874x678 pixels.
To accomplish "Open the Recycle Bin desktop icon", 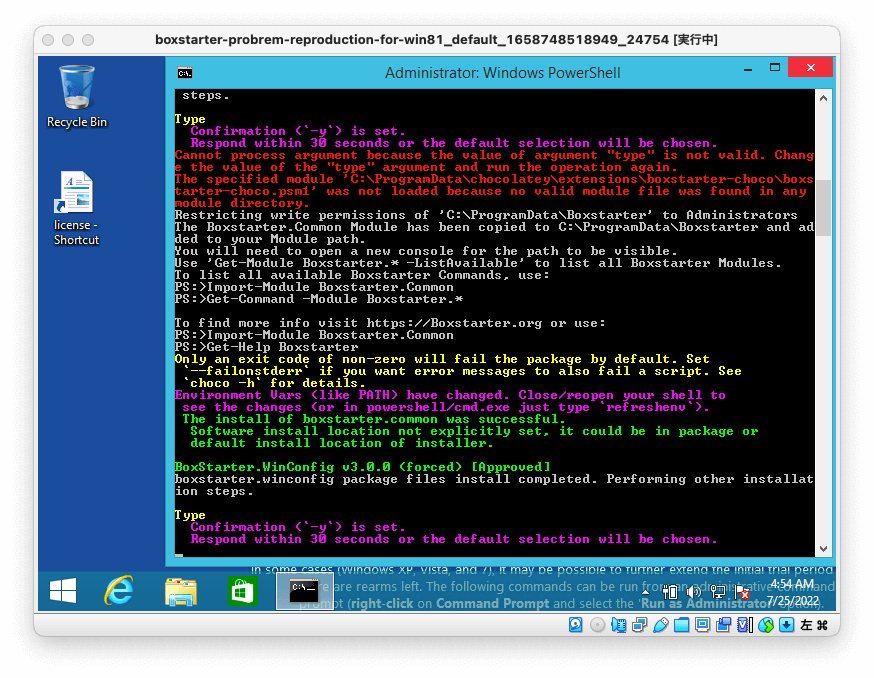I will coord(76,96).
